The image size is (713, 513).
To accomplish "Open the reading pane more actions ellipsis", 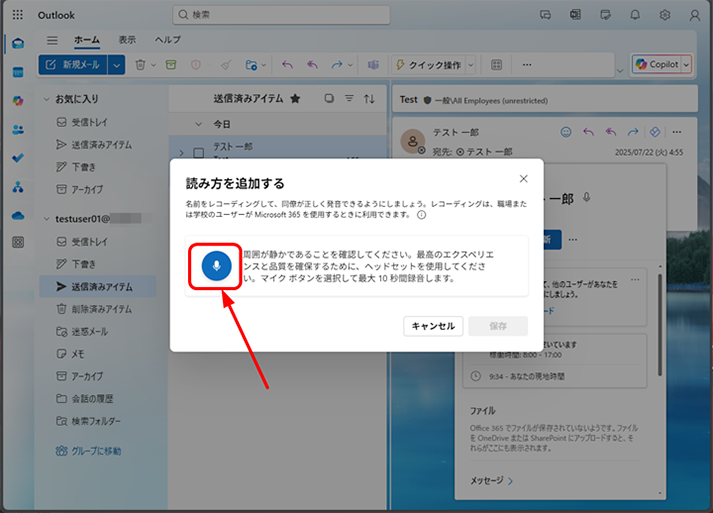I will 677,132.
